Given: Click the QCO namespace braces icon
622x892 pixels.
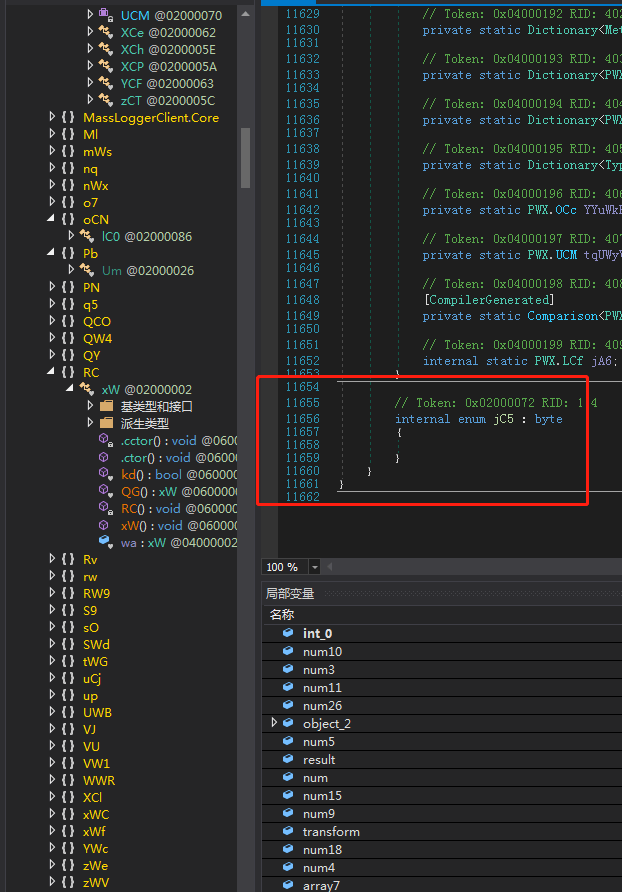Looking at the screenshot, I should 68,321.
